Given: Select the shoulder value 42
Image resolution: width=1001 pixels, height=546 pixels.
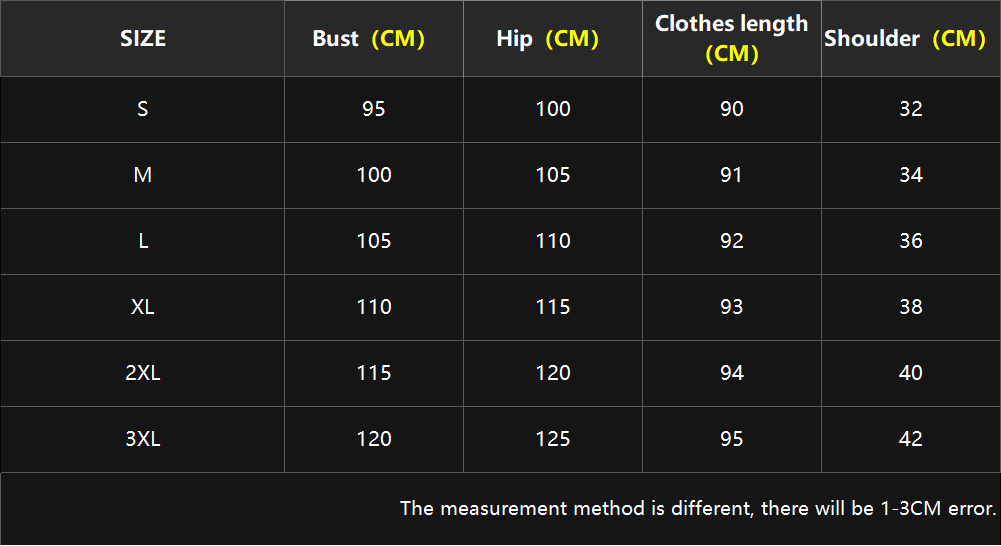Looking at the screenshot, I should [x=911, y=439].
